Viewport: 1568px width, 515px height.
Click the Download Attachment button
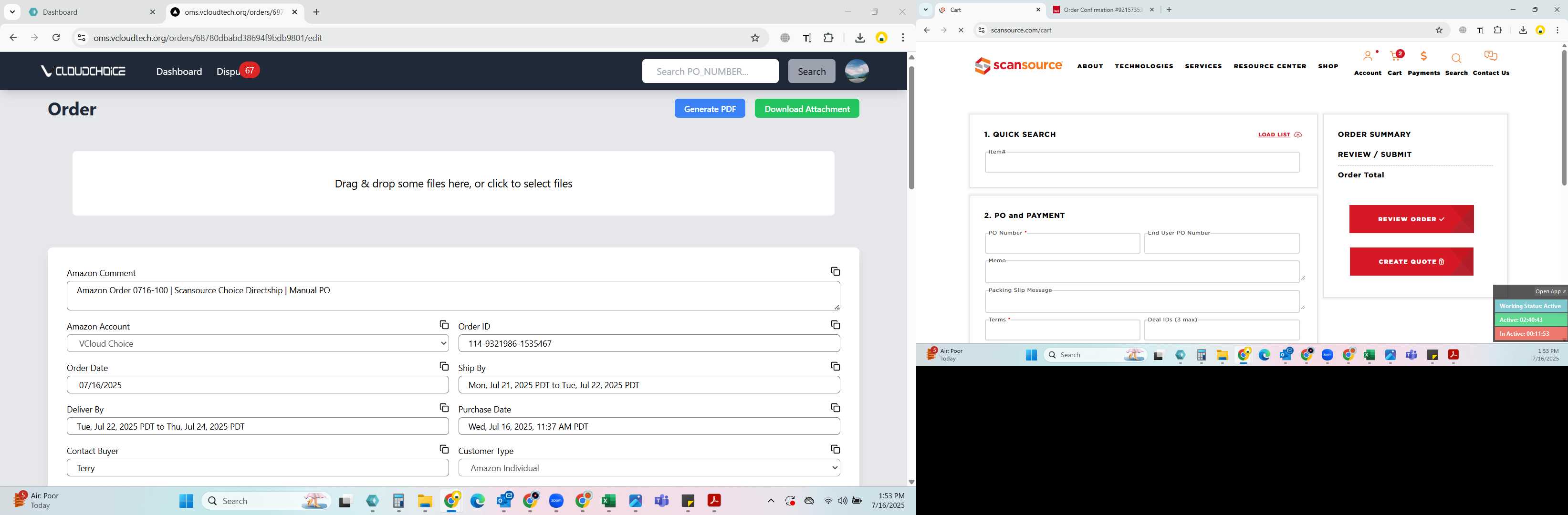807,109
